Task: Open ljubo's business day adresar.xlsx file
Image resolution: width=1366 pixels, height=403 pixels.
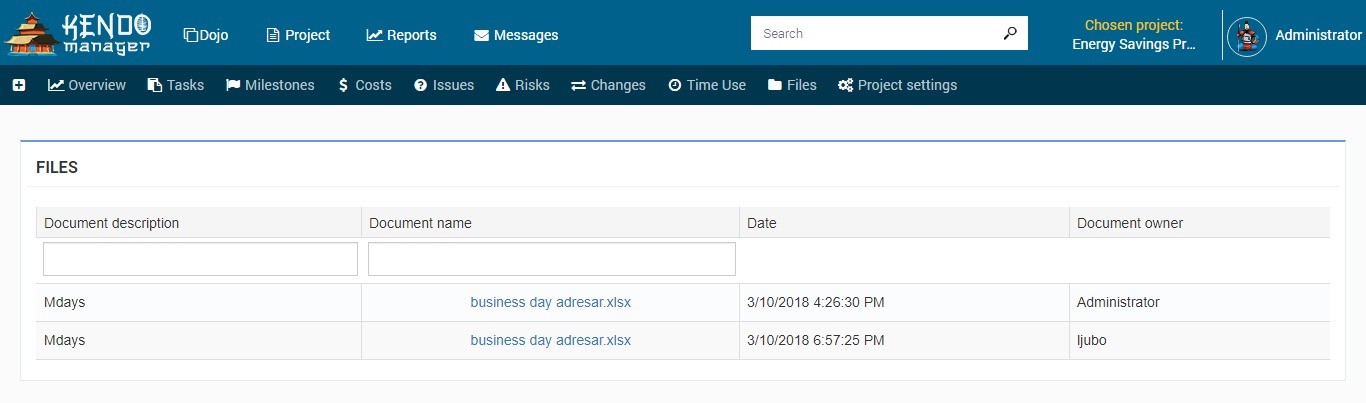Action: 551,340
